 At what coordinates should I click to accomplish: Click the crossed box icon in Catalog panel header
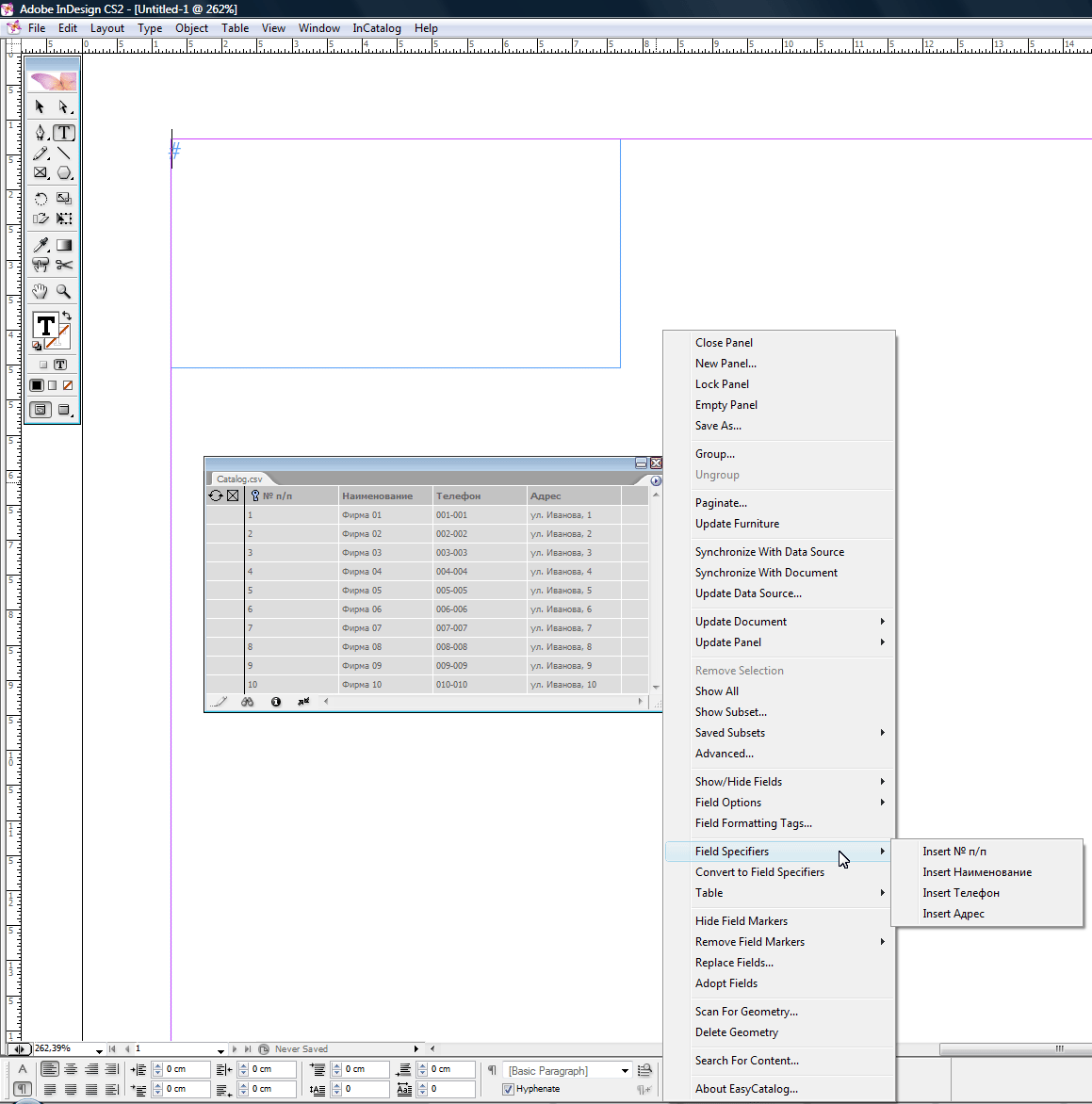233,495
